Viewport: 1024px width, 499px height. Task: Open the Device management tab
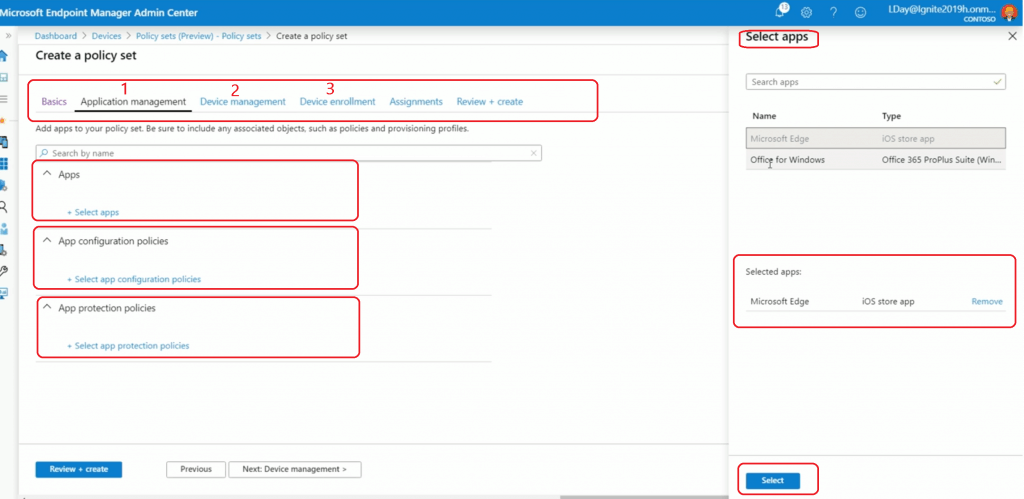[x=243, y=101]
